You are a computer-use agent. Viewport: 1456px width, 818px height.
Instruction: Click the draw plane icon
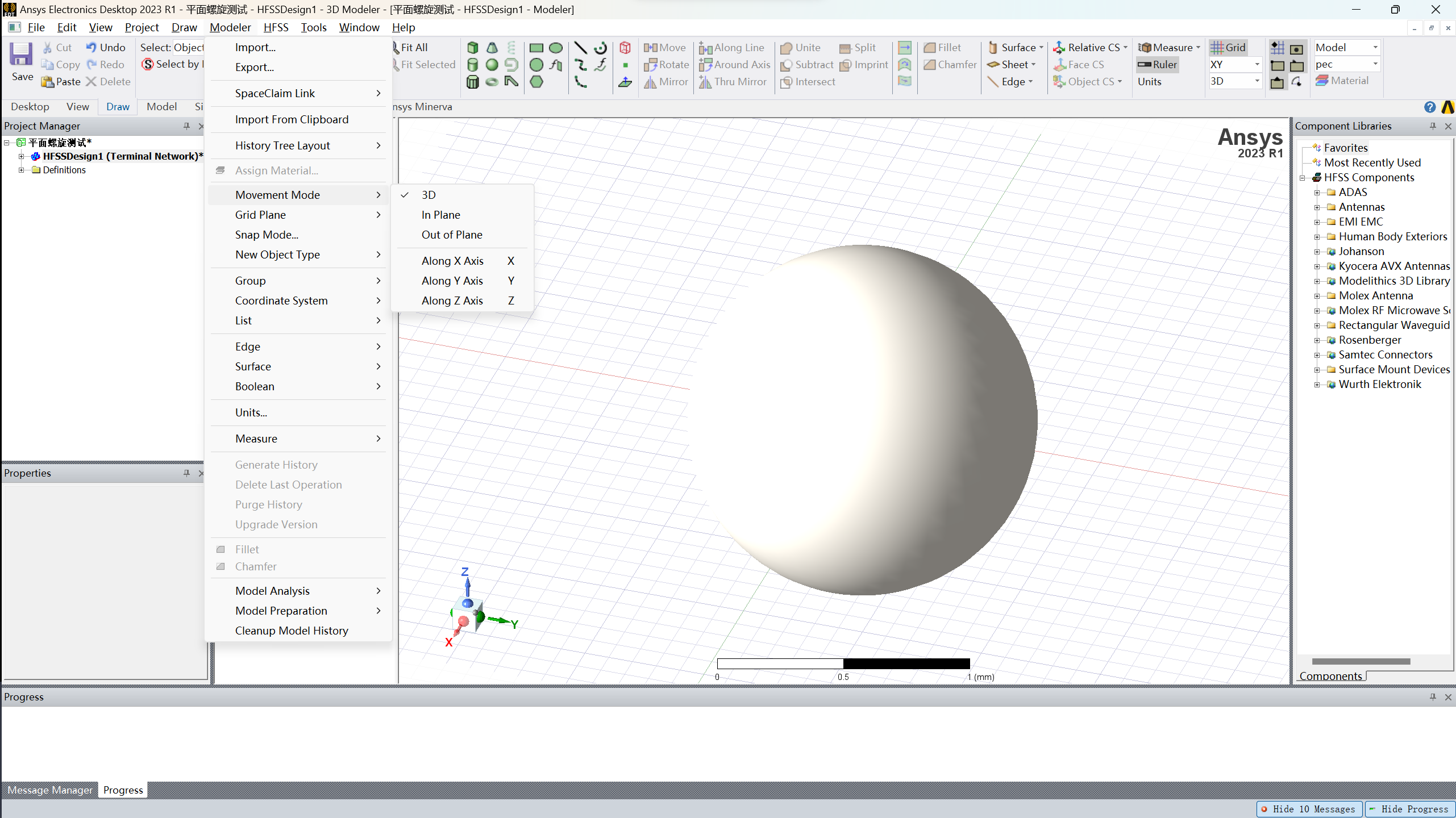(x=625, y=82)
